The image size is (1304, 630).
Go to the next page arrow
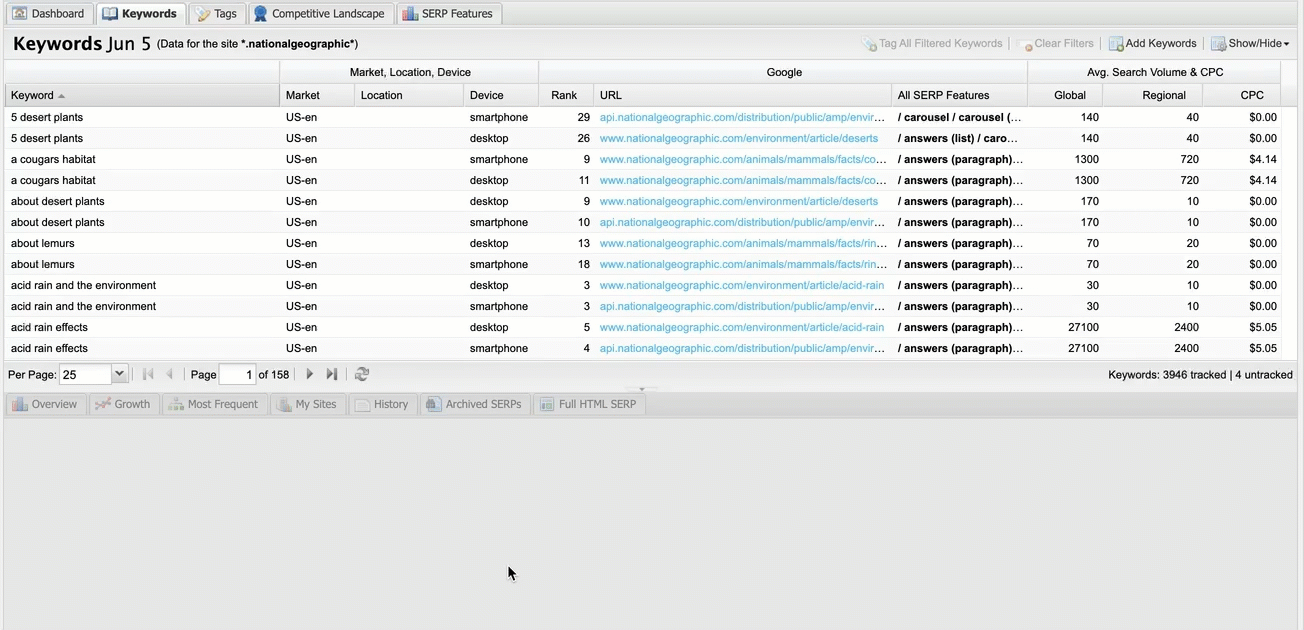pos(310,374)
